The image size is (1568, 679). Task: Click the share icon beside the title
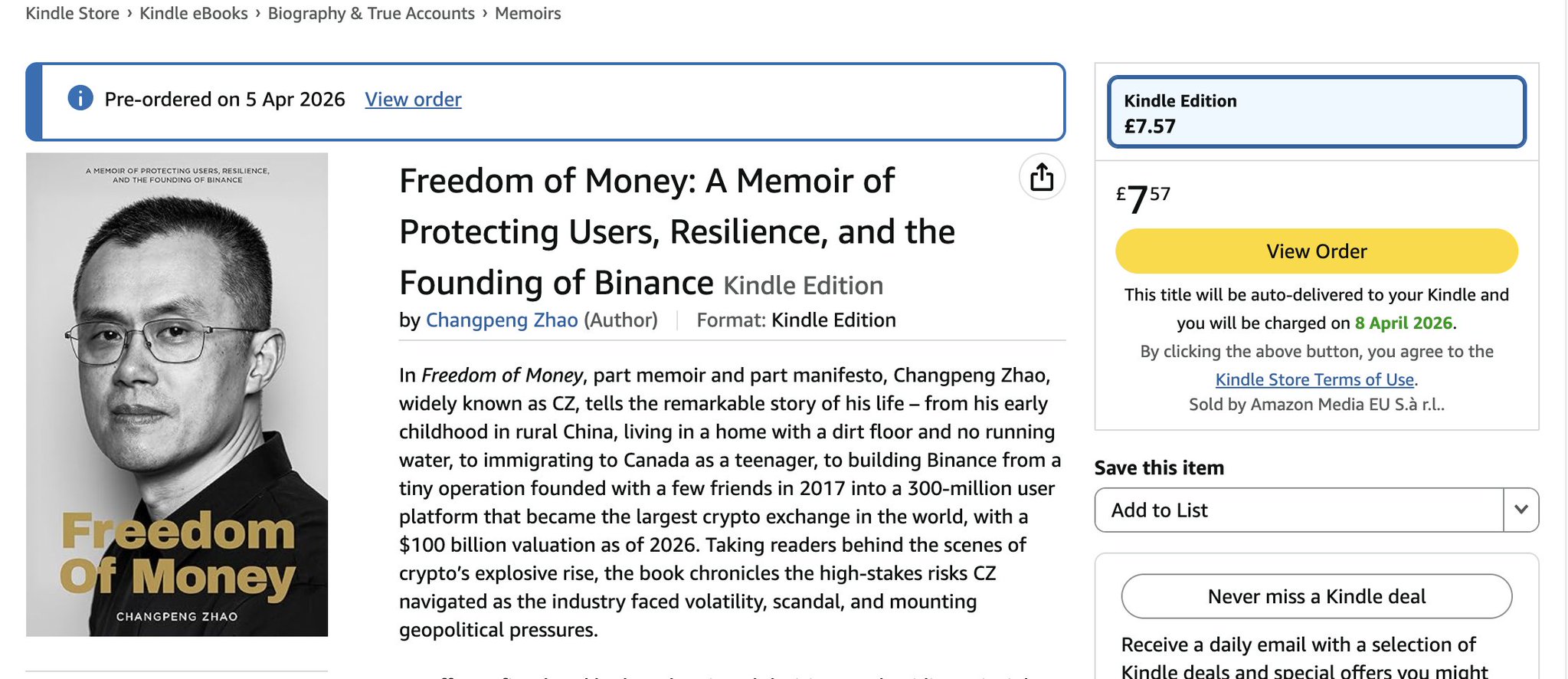point(1042,177)
